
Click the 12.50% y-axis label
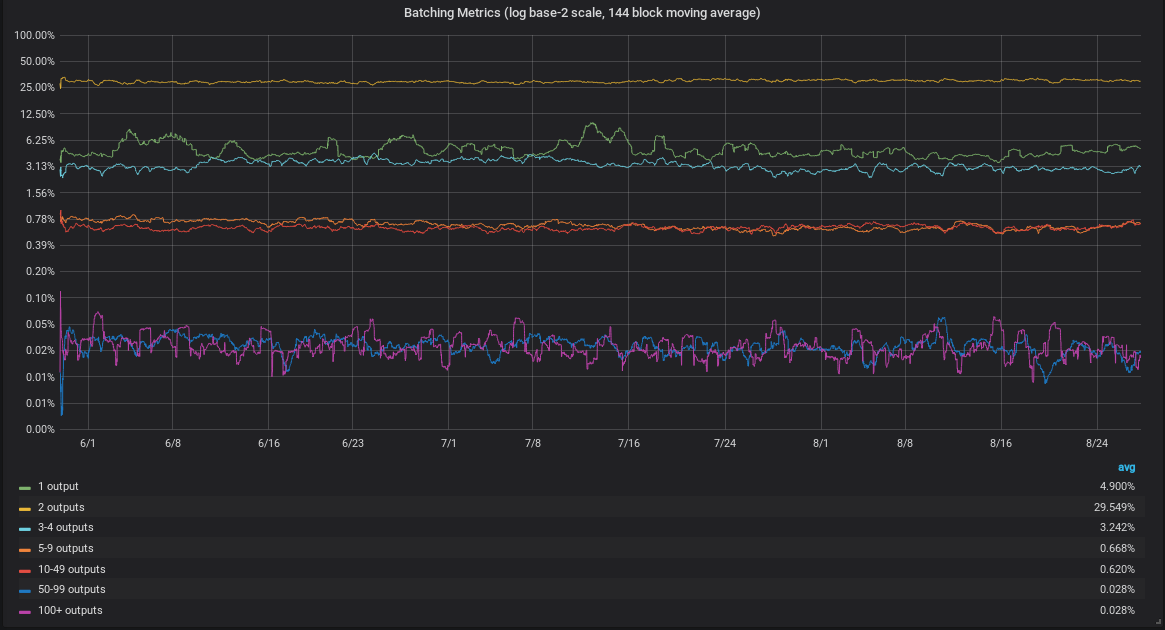(37, 114)
